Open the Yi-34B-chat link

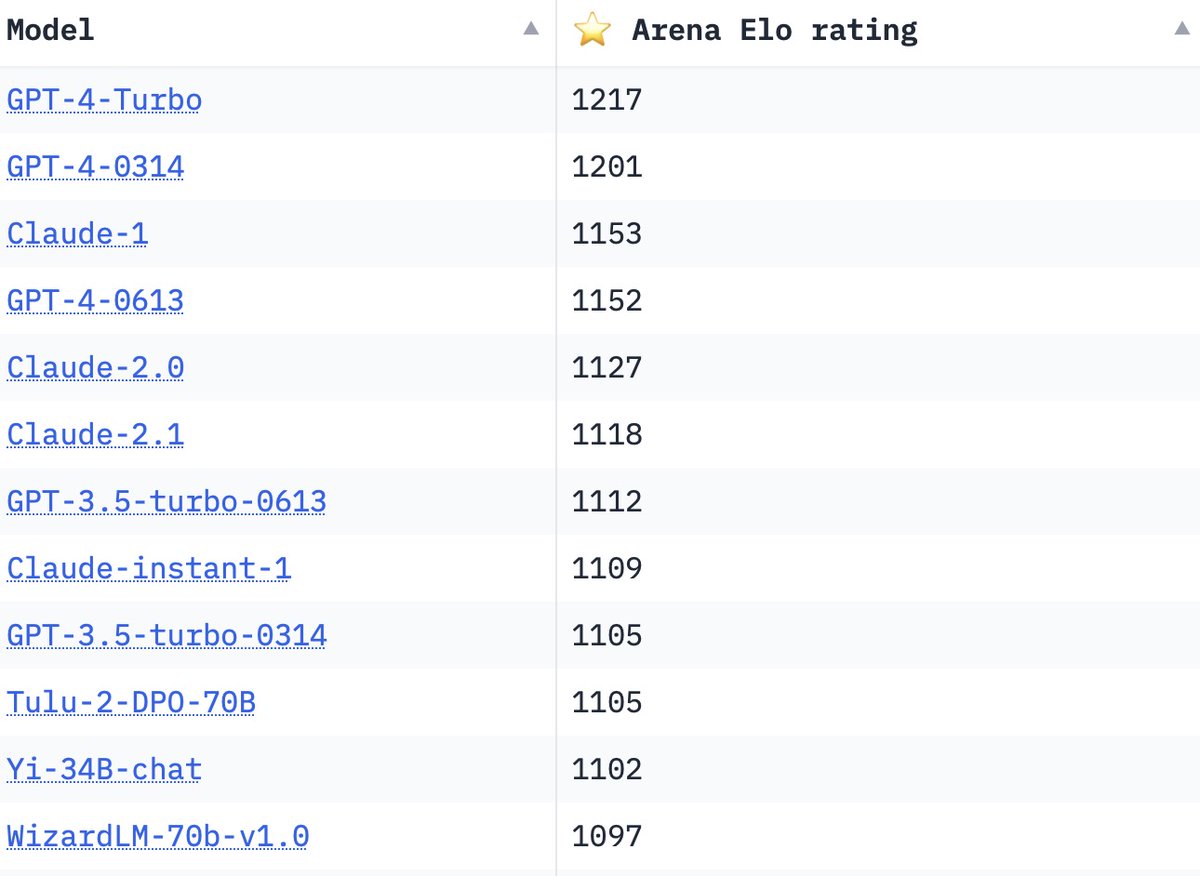coord(104,769)
